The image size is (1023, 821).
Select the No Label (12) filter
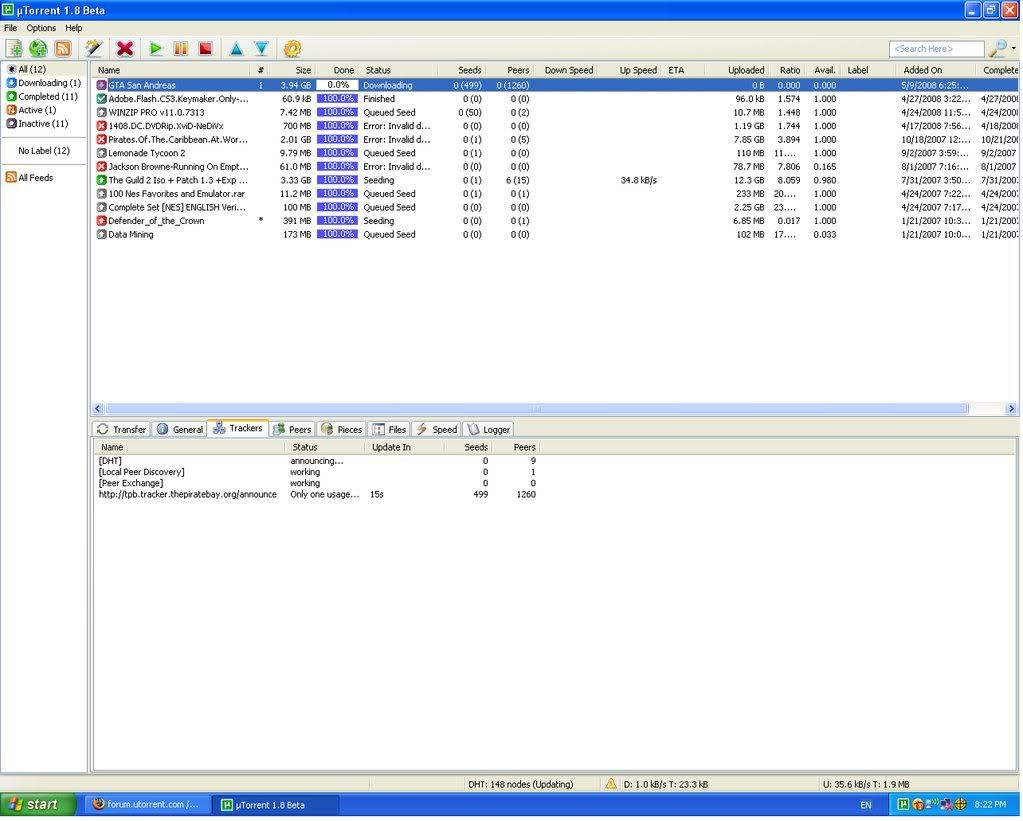point(44,151)
